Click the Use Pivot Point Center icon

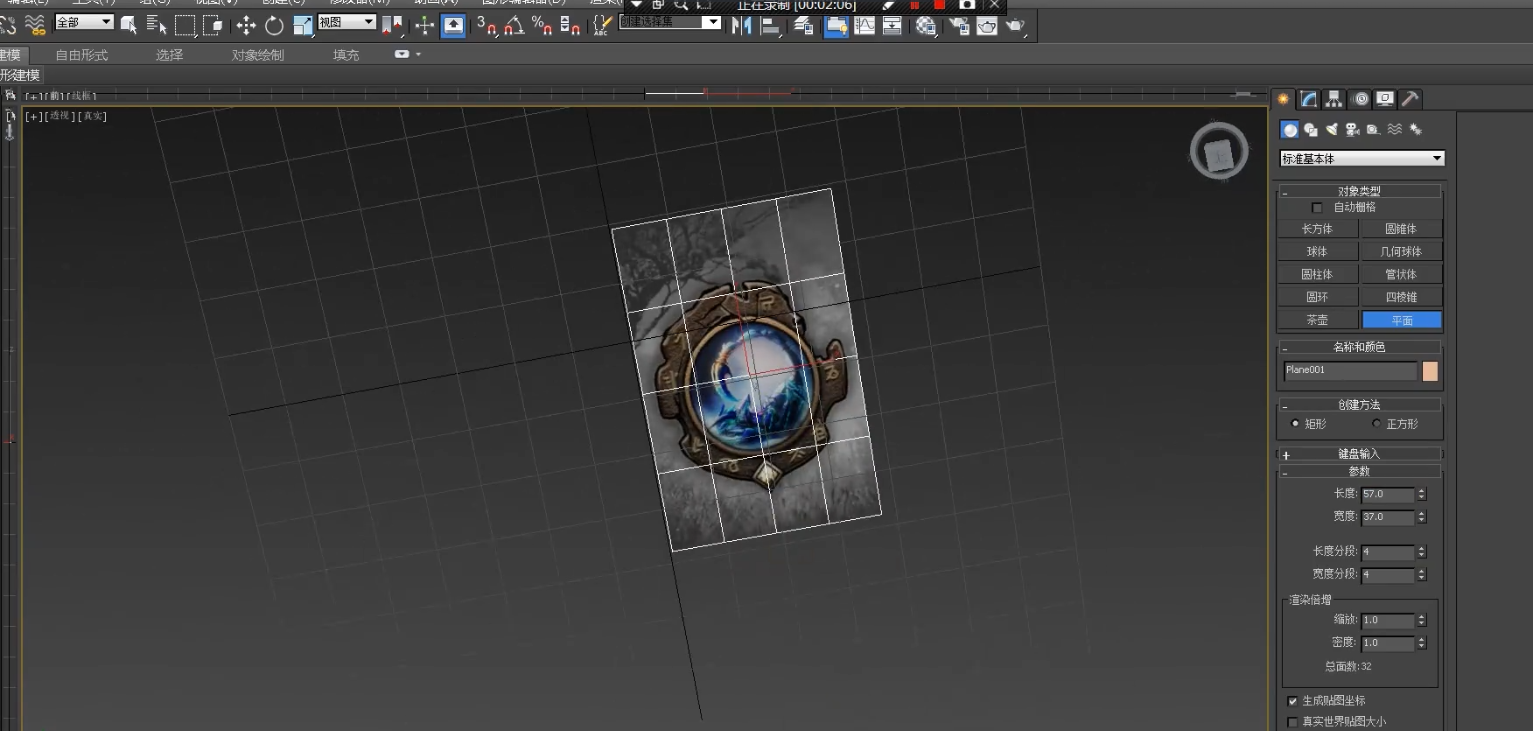coord(392,25)
